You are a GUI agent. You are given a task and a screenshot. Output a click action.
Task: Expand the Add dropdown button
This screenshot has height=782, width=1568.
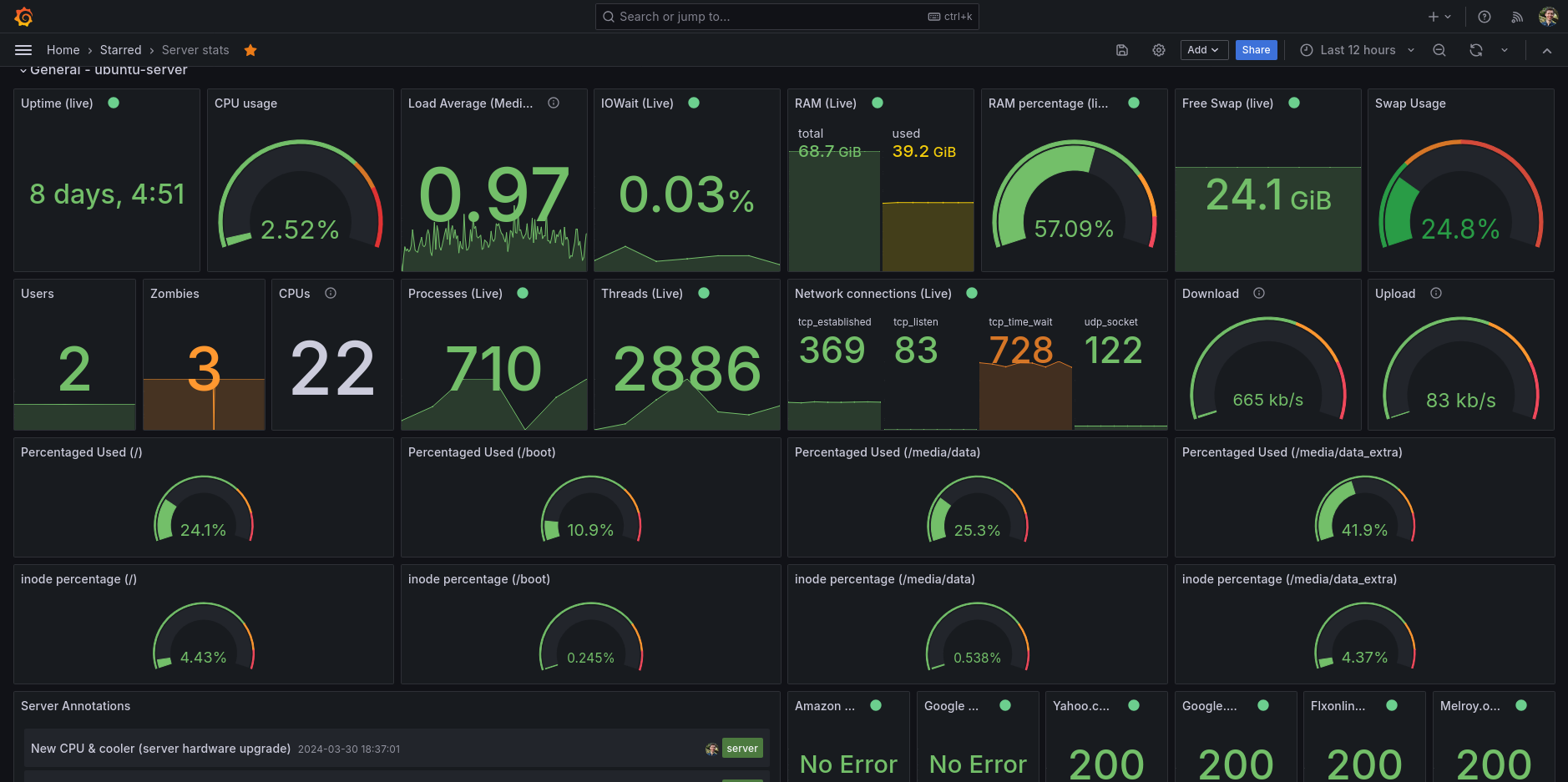pos(1203,50)
